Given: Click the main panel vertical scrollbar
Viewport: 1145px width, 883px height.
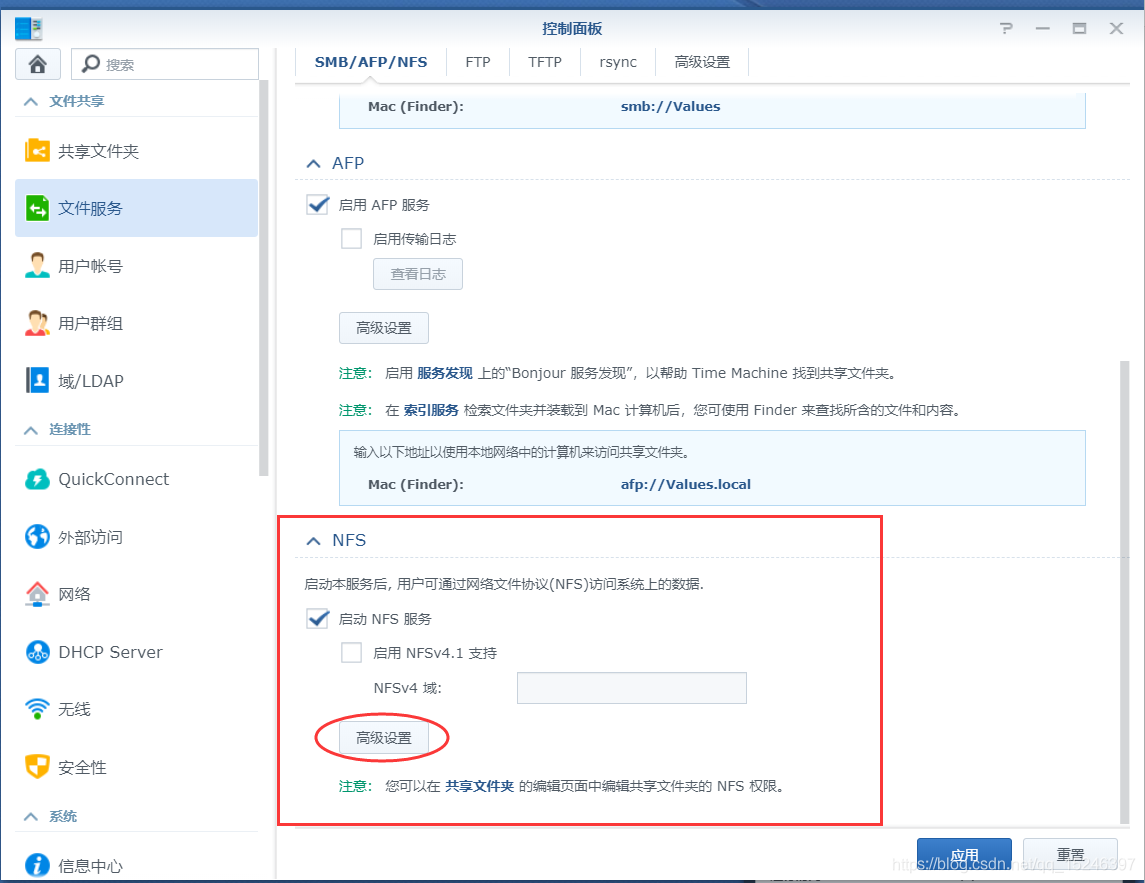Looking at the screenshot, I should tap(1125, 592).
